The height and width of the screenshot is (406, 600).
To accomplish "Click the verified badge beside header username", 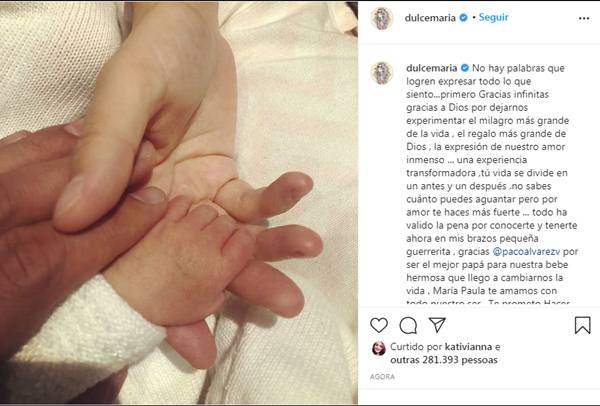I will click(x=463, y=18).
